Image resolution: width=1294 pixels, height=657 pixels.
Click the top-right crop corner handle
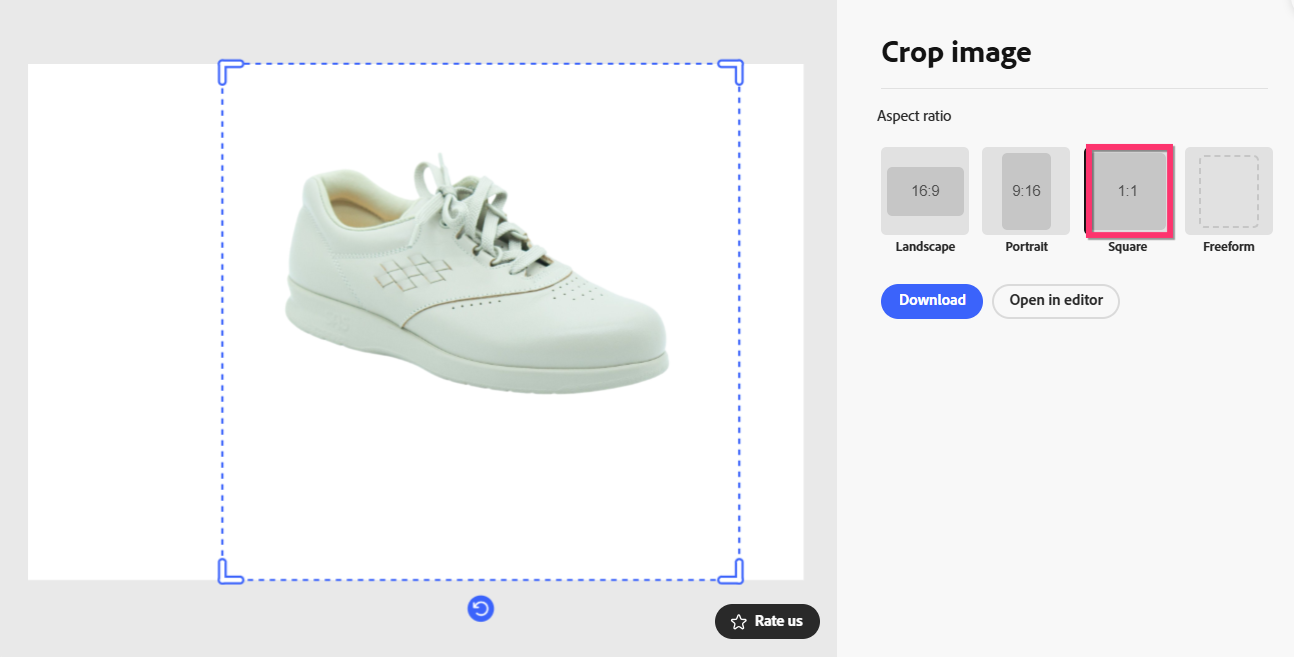tap(731, 71)
